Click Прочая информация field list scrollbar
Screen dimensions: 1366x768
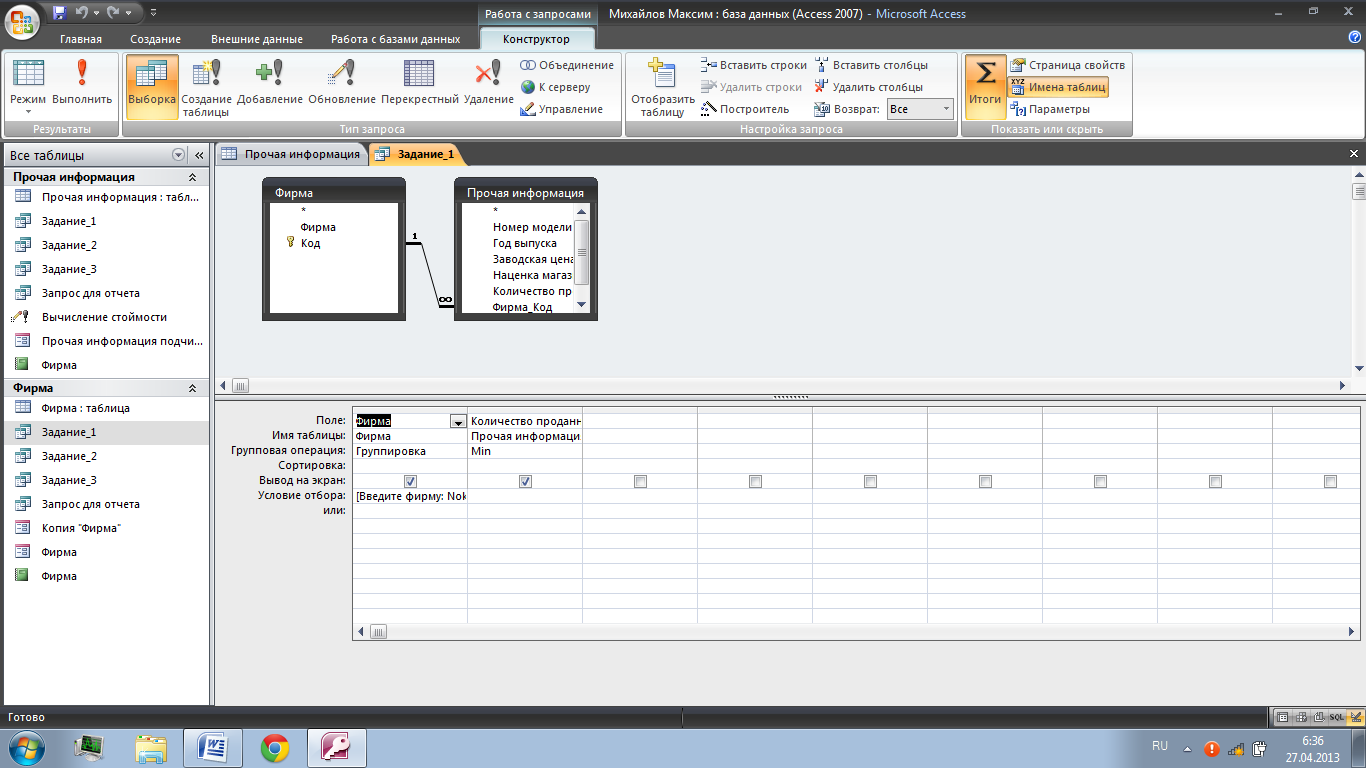tap(582, 258)
